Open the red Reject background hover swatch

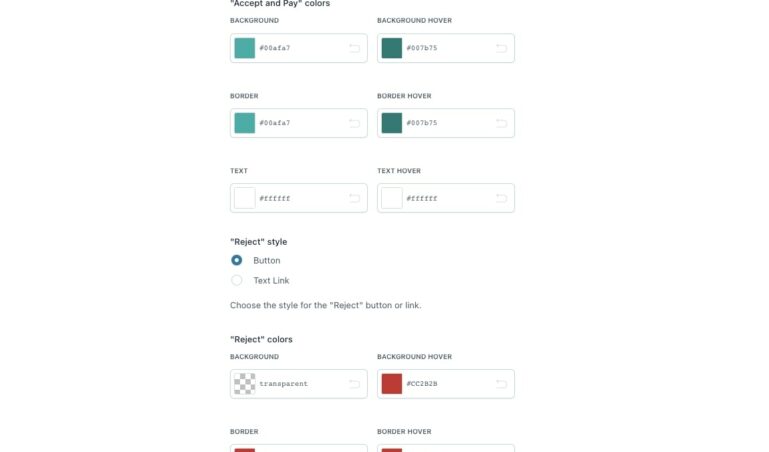[392, 384]
